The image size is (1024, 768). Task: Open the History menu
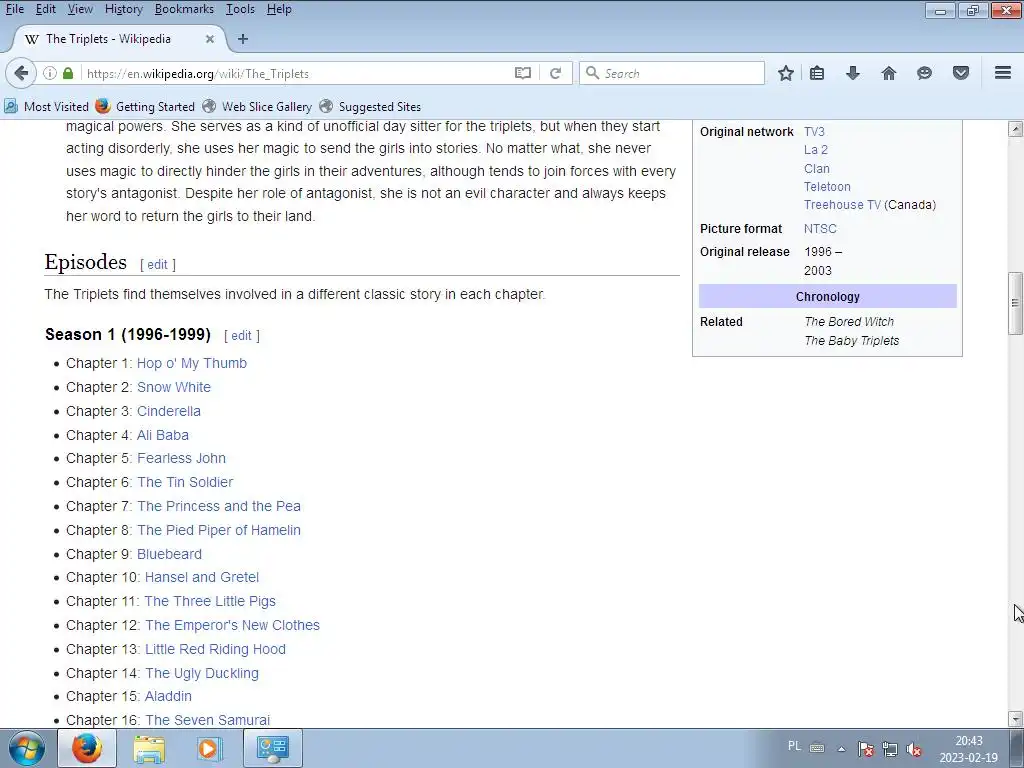click(x=123, y=9)
